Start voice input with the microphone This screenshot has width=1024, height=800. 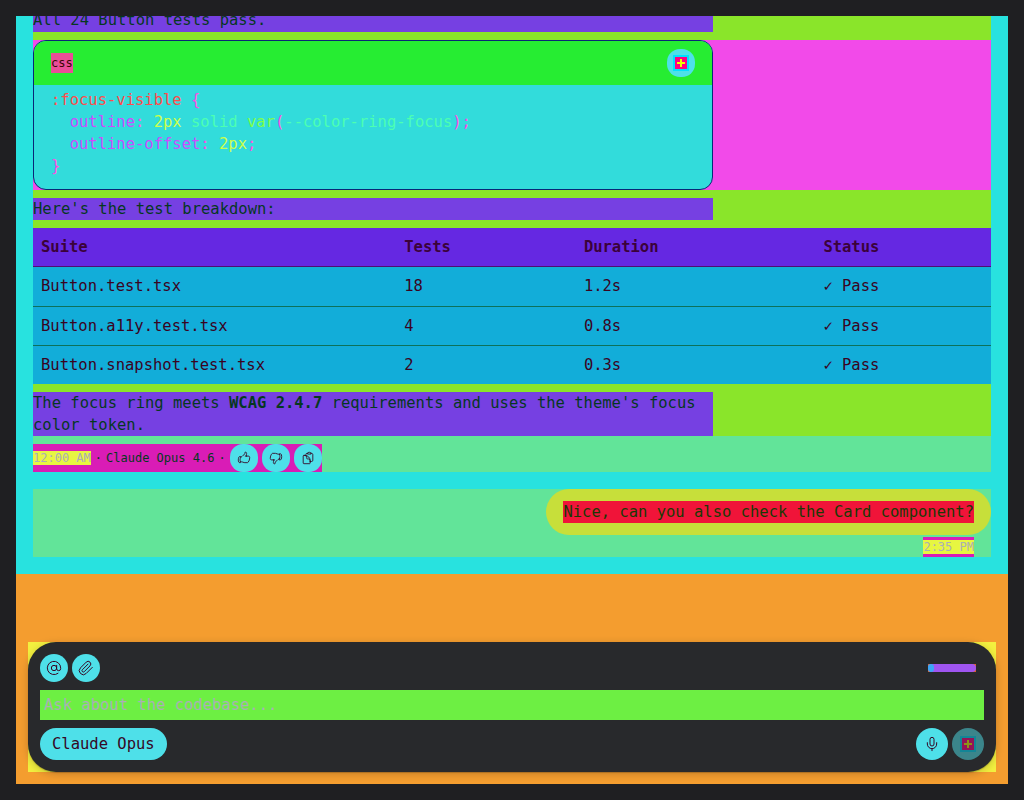pyautogui.click(x=932, y=744)
